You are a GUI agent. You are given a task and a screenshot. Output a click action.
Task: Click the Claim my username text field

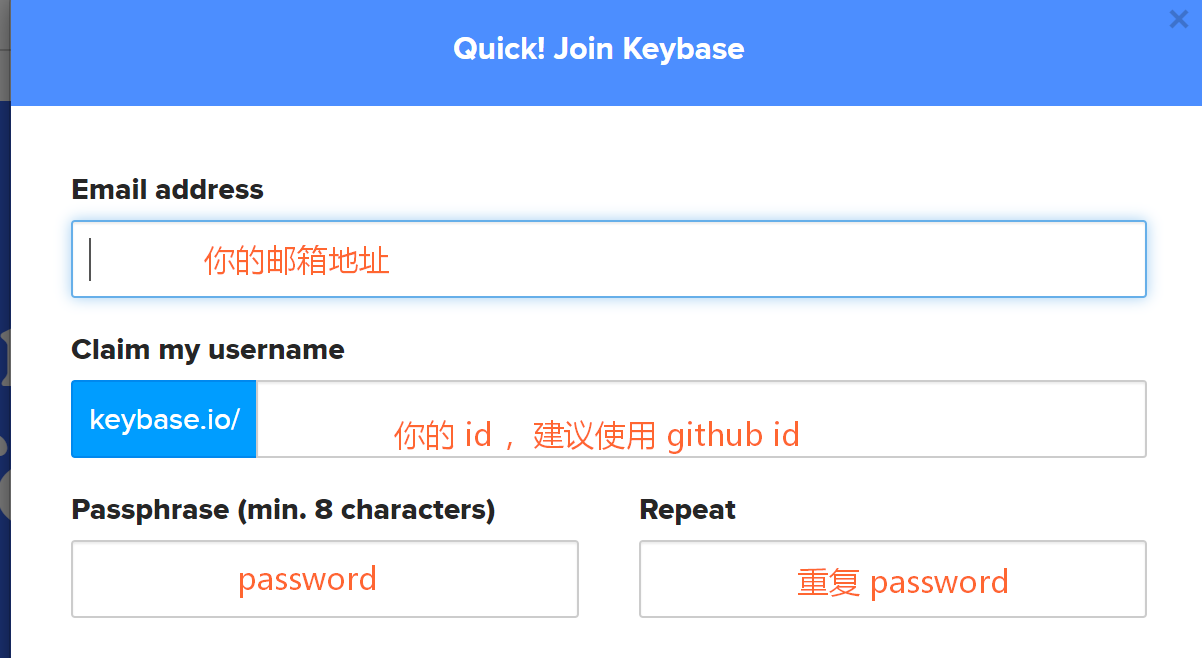pos(700,419)
